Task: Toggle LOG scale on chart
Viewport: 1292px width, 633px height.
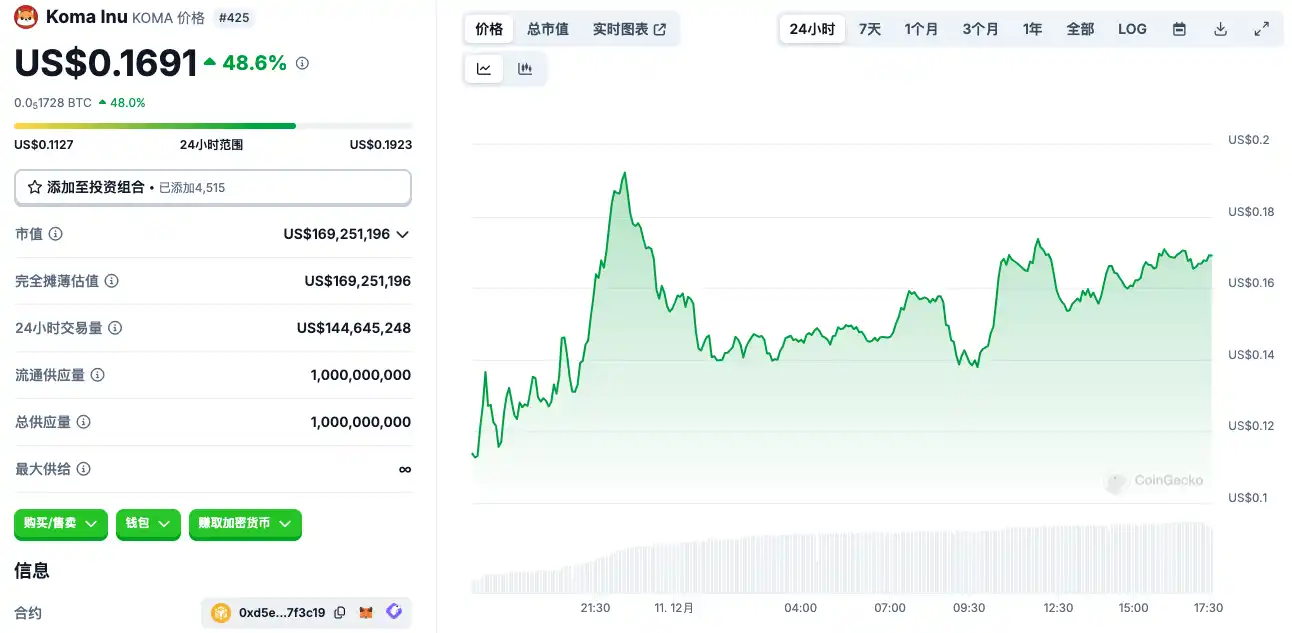Action: (x=1132, y=29)
